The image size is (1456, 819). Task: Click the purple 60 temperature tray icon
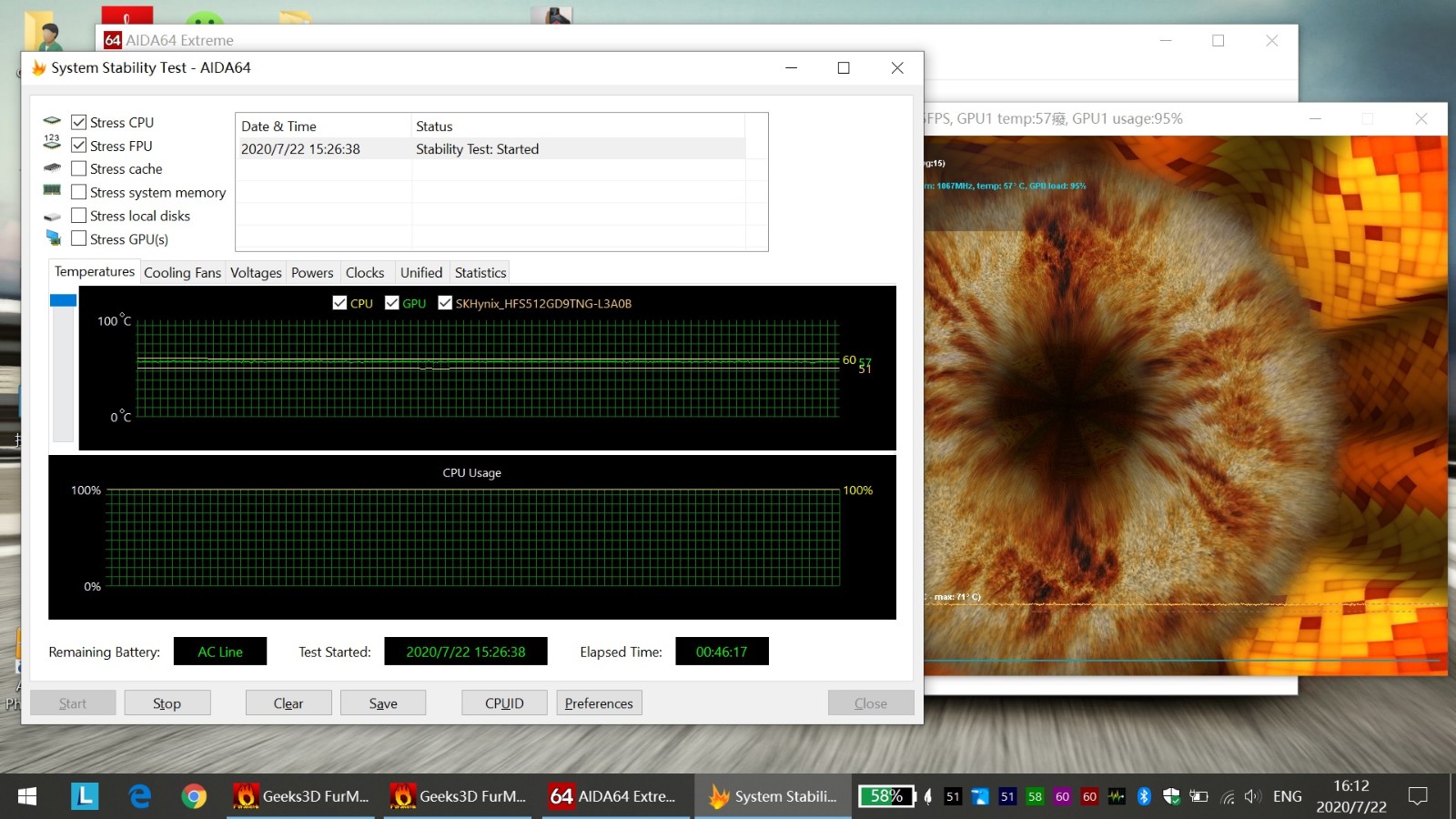(x=1062, y=796)
